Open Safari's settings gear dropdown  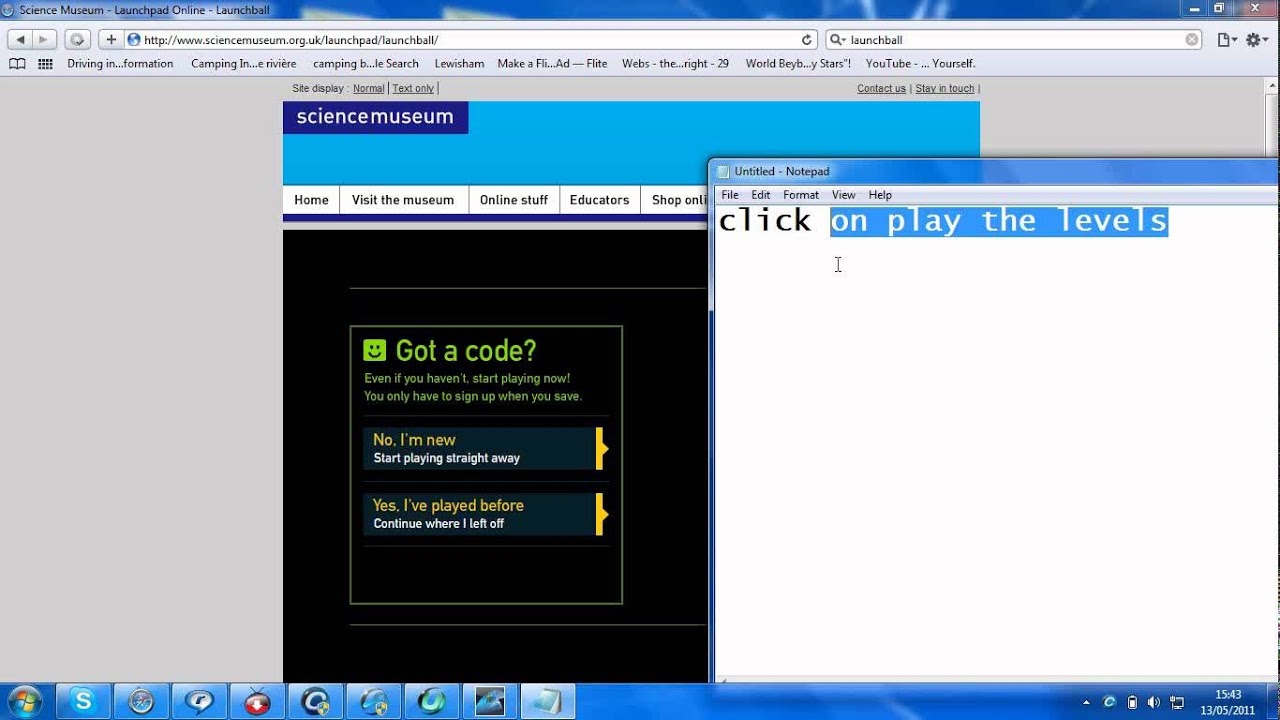click(x=1257, y=40)
